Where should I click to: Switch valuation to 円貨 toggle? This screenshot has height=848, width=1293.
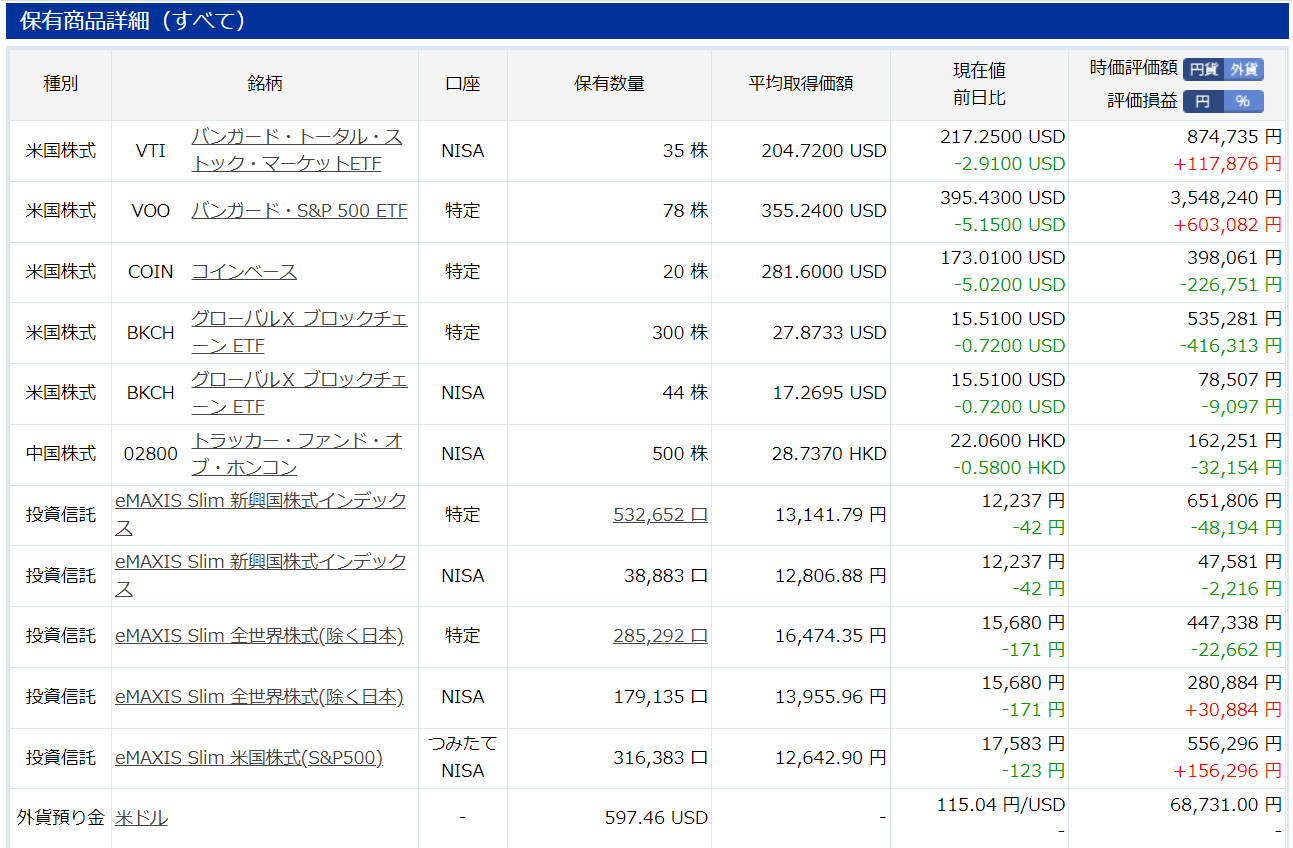click(1203, 69)
